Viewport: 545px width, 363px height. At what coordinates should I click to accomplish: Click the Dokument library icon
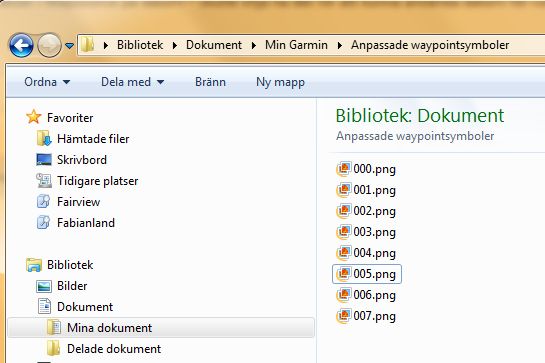tap(44, 306)
